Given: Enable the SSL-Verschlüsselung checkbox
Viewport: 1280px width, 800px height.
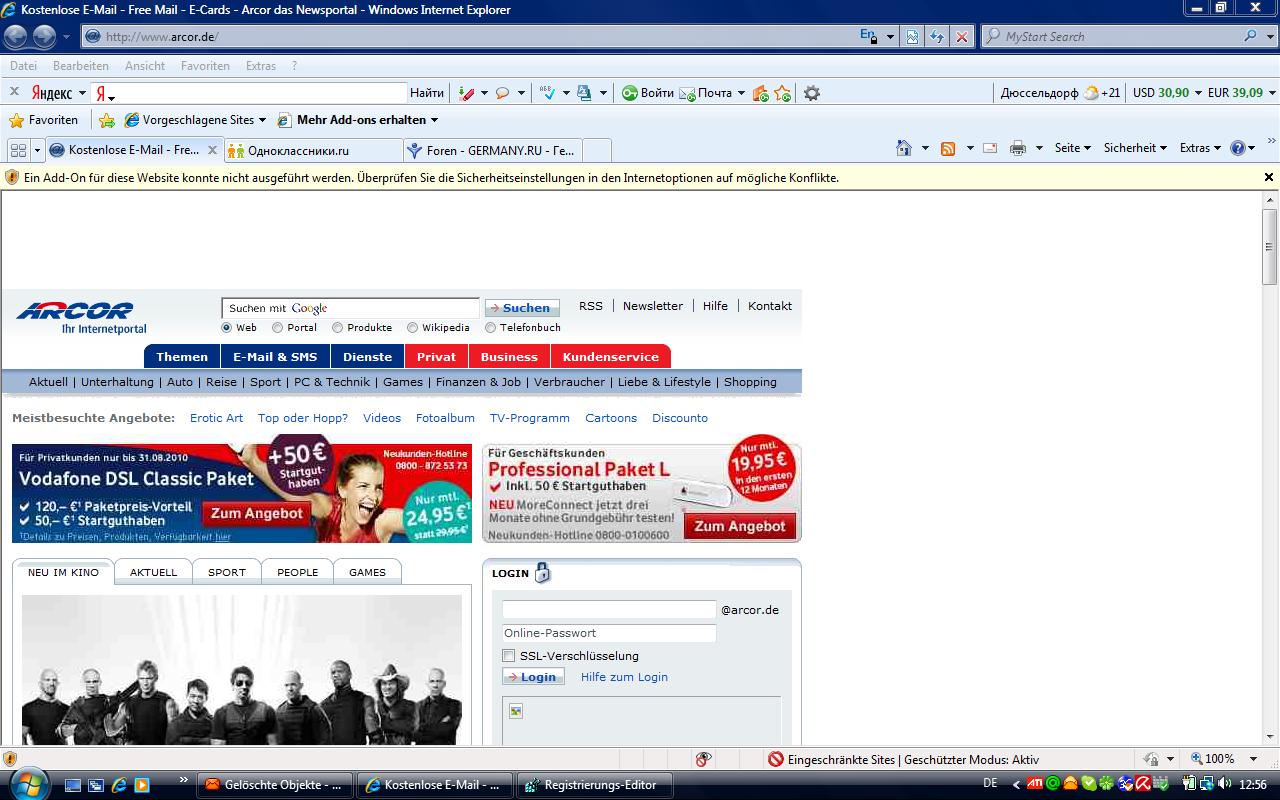Looking at the screenshot, I should (x=509, y=656).
